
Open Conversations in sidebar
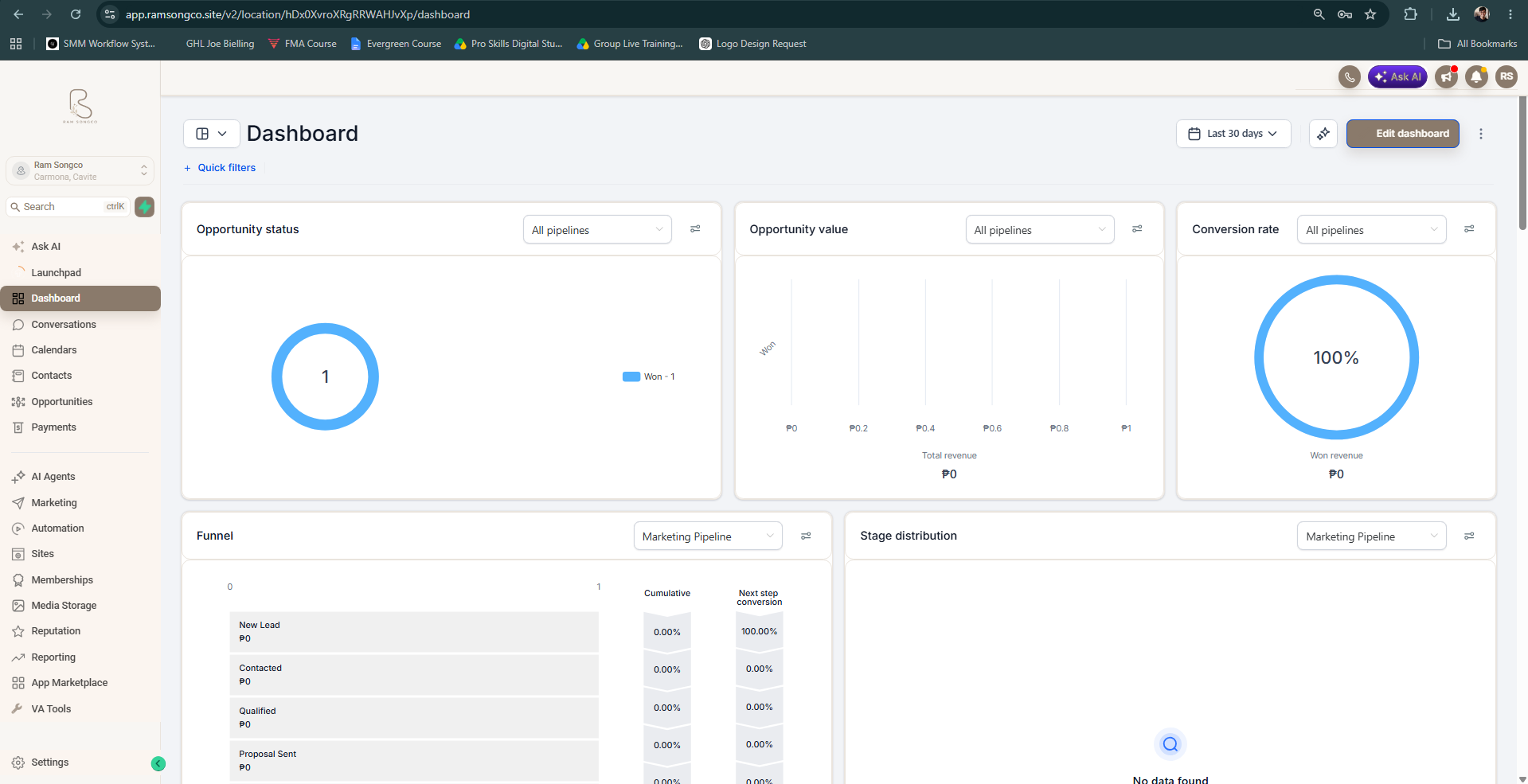80,325
